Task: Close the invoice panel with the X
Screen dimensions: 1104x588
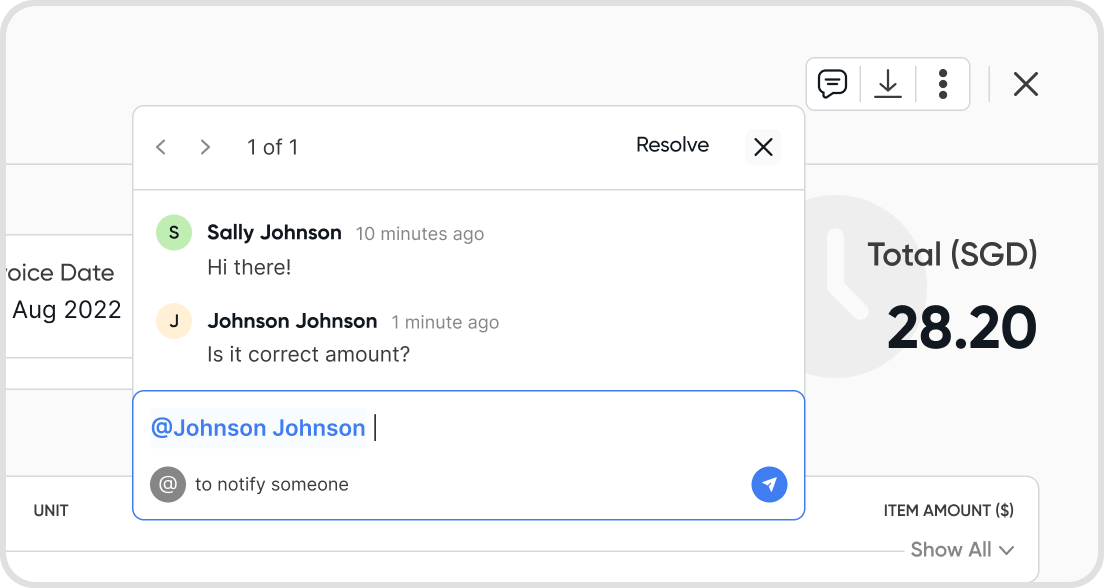Action: tap(1025, 84)
